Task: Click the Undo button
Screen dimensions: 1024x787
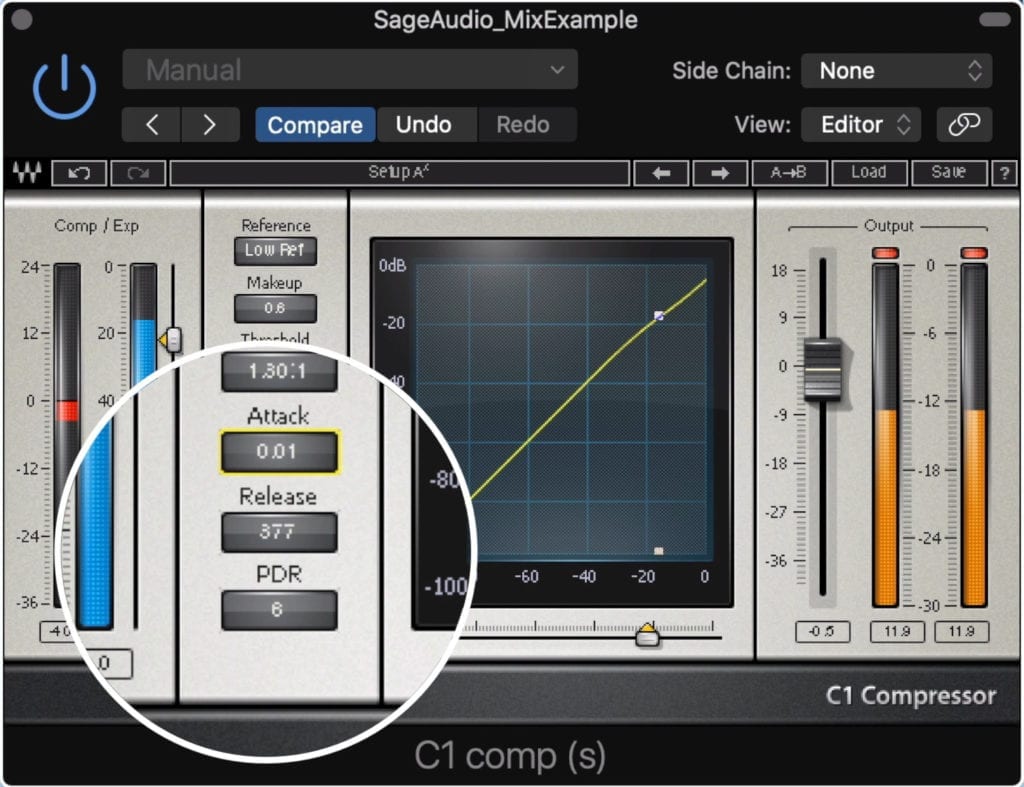Action: click(426, 124)
